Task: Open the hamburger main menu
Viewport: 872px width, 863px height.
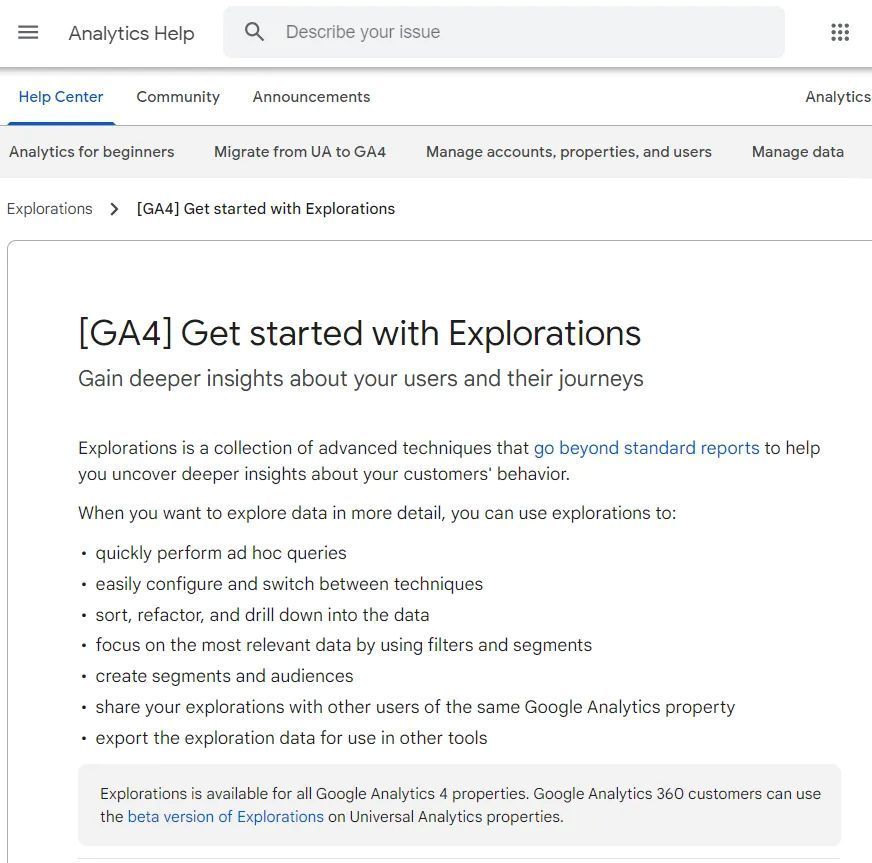Action: click(x=28, y=32)
